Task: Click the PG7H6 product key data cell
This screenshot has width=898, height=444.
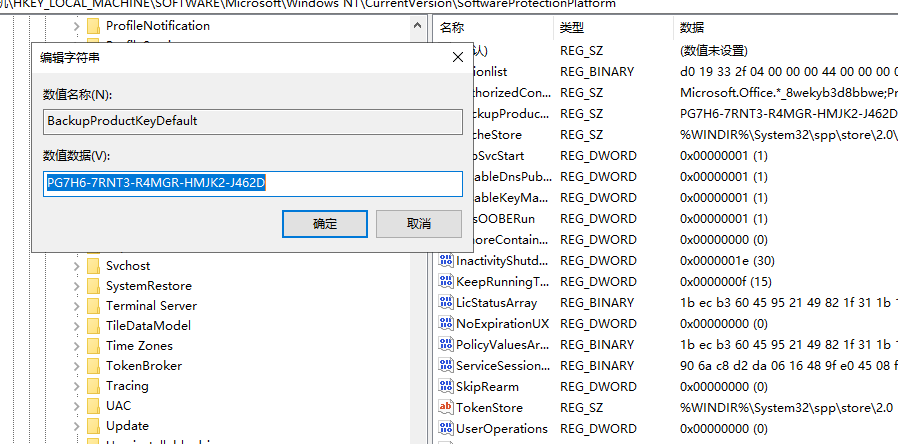Action: pyautogui.click(x=789, y=113)
